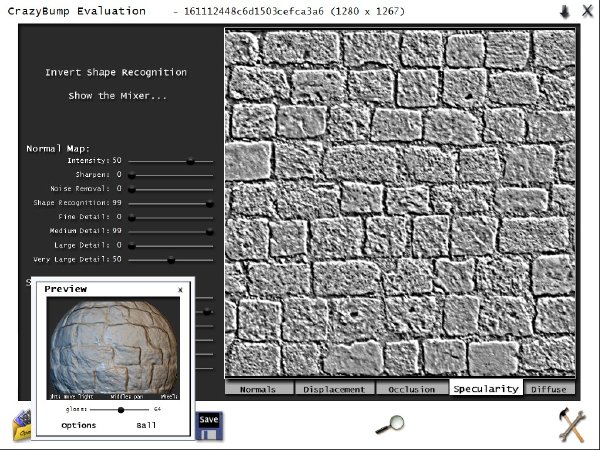Click the 'gloss:' label in Preview
The image size is (600, 450).
pyautogui.click(x=77, y=409)
